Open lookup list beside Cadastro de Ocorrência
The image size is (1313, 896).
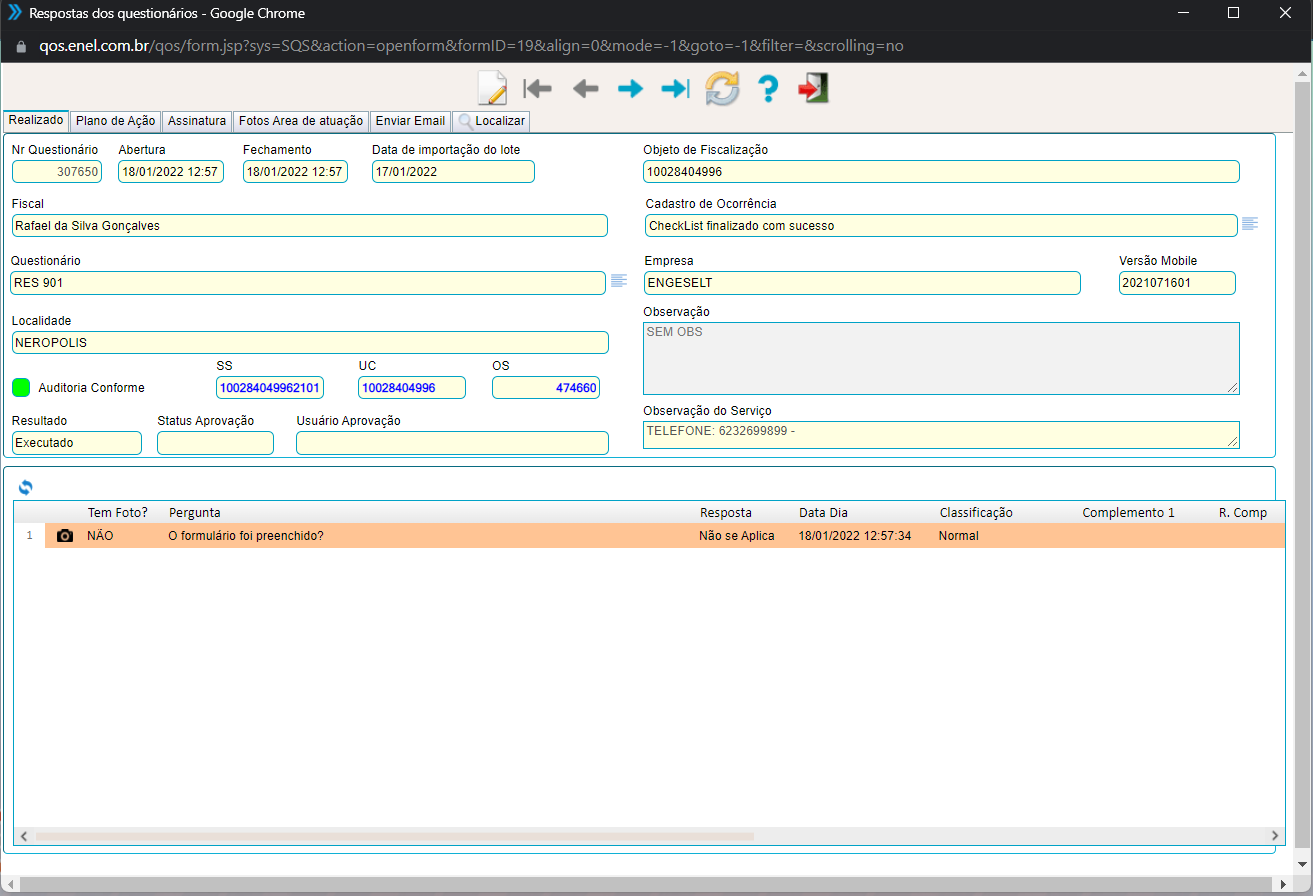pyautogui.click(x=1250, y=224)
